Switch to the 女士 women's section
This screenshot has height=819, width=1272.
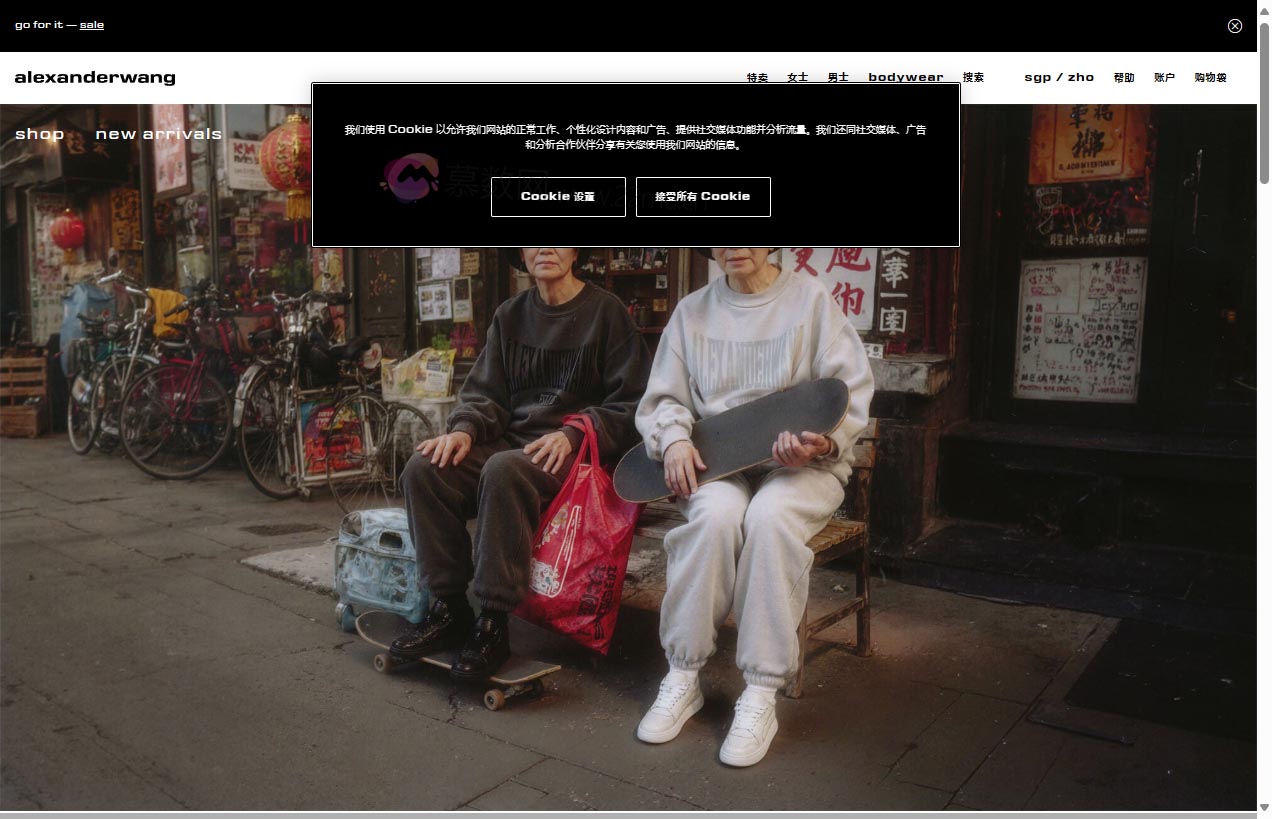(x=797, y=77)
